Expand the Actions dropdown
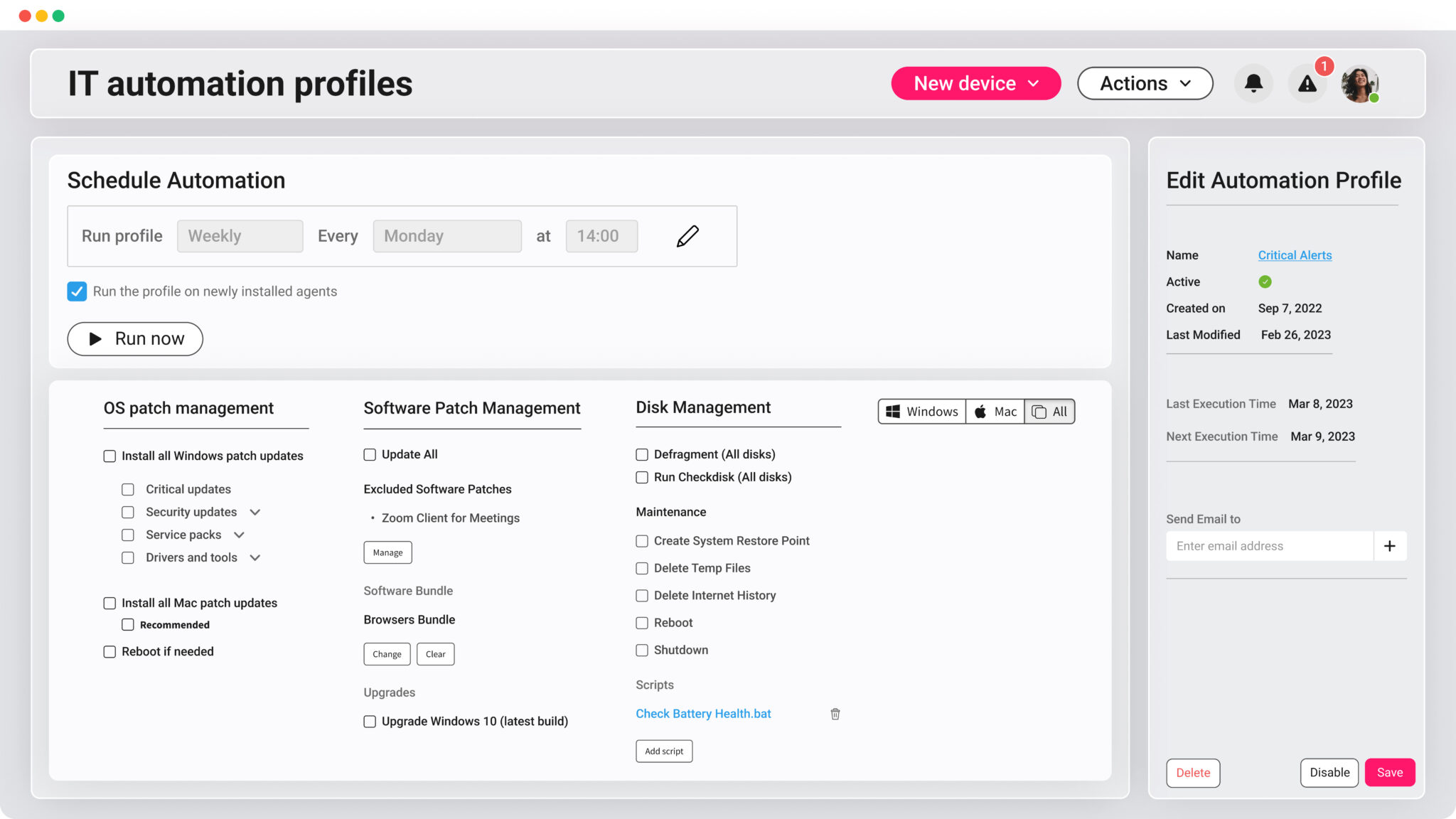 coord(1145,83)
